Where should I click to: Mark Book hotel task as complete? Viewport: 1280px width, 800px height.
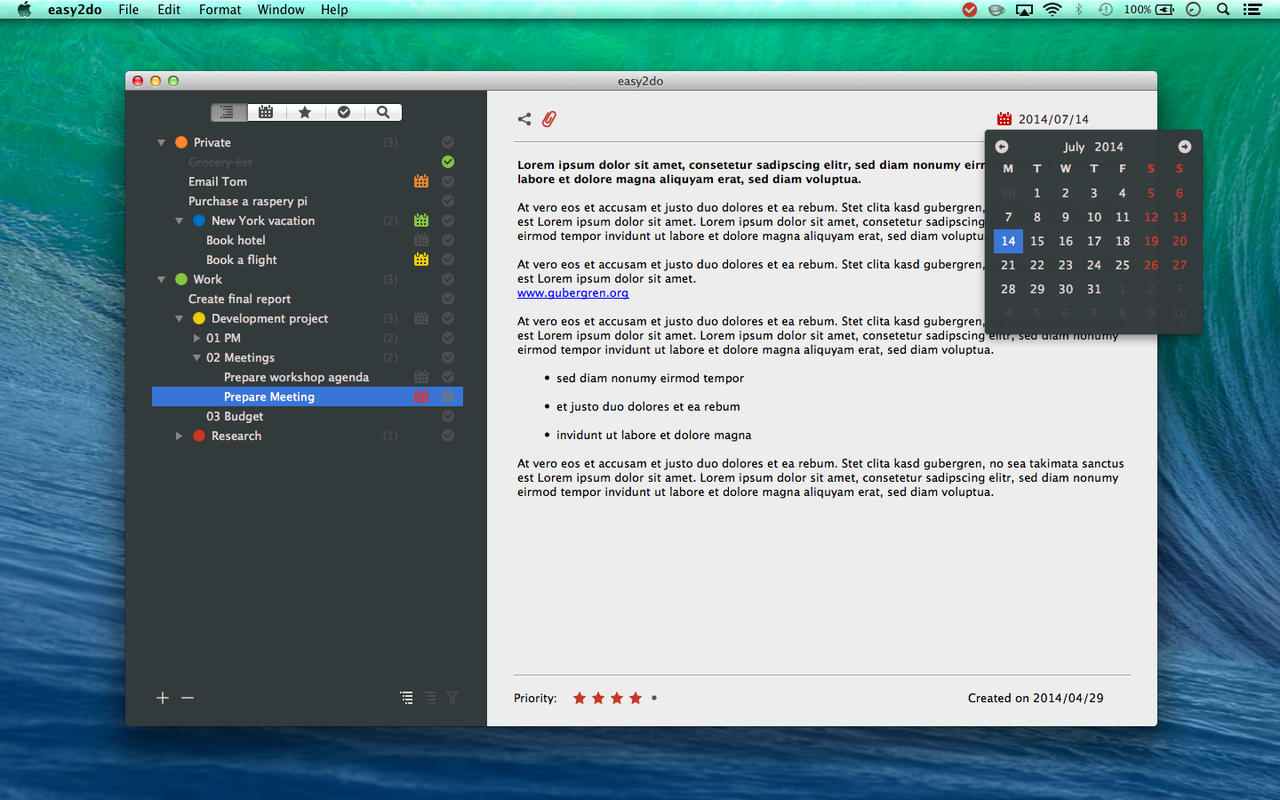pyautogui.click(x=448, y=240)
